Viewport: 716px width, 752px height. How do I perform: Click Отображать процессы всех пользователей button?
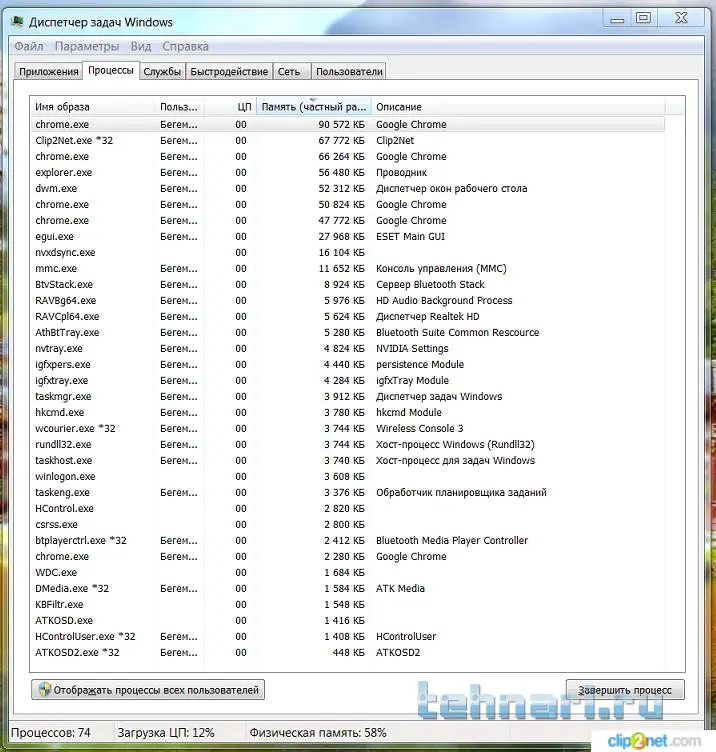pos(148,690)
